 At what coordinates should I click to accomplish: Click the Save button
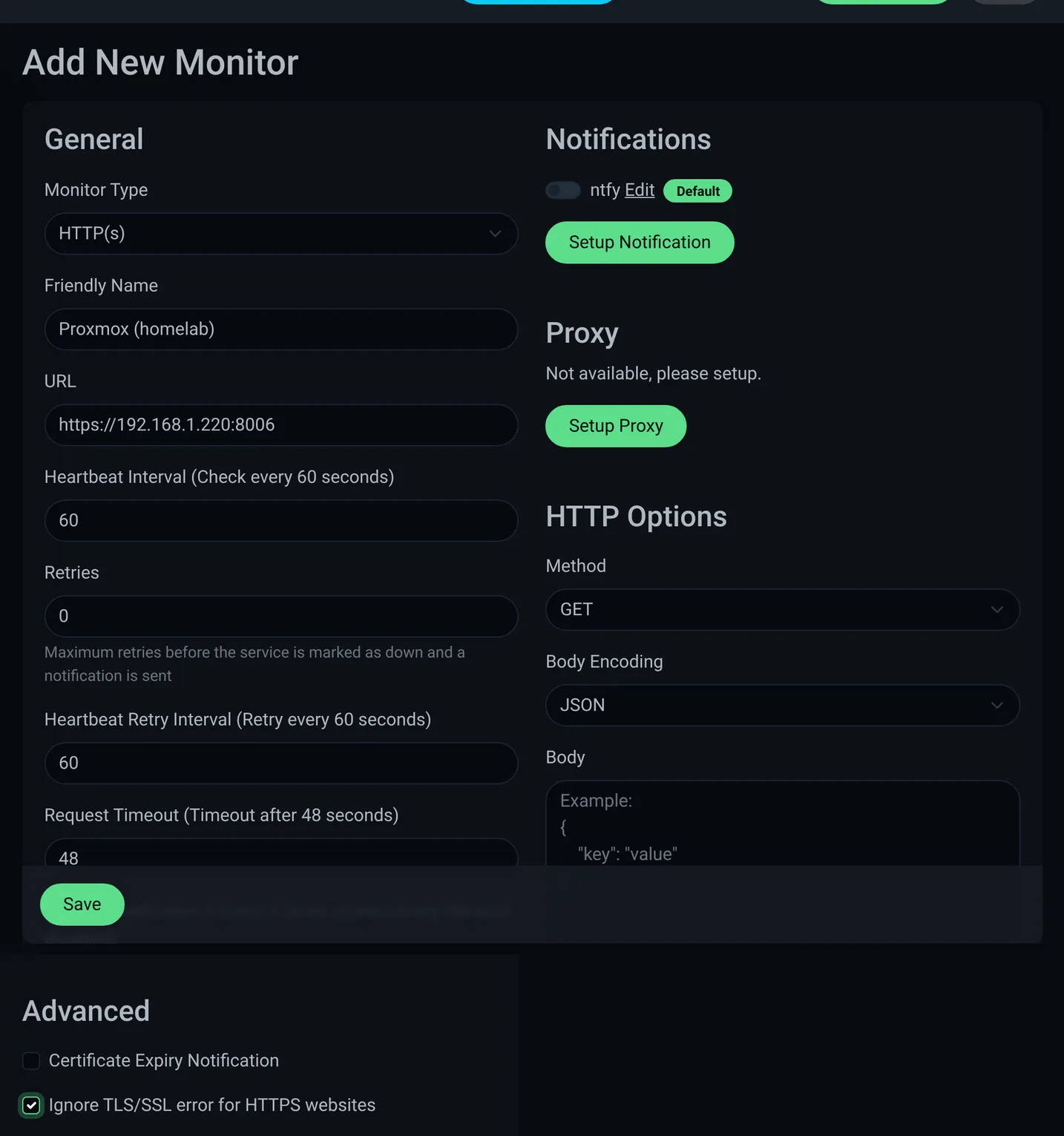click(82, 904)
